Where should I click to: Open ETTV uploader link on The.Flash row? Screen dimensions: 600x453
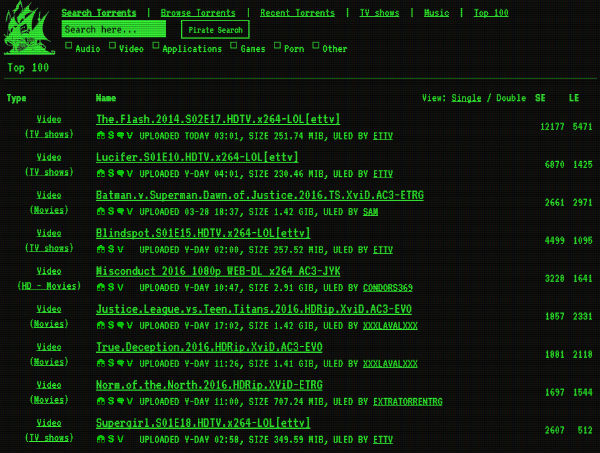pos(383,136)
